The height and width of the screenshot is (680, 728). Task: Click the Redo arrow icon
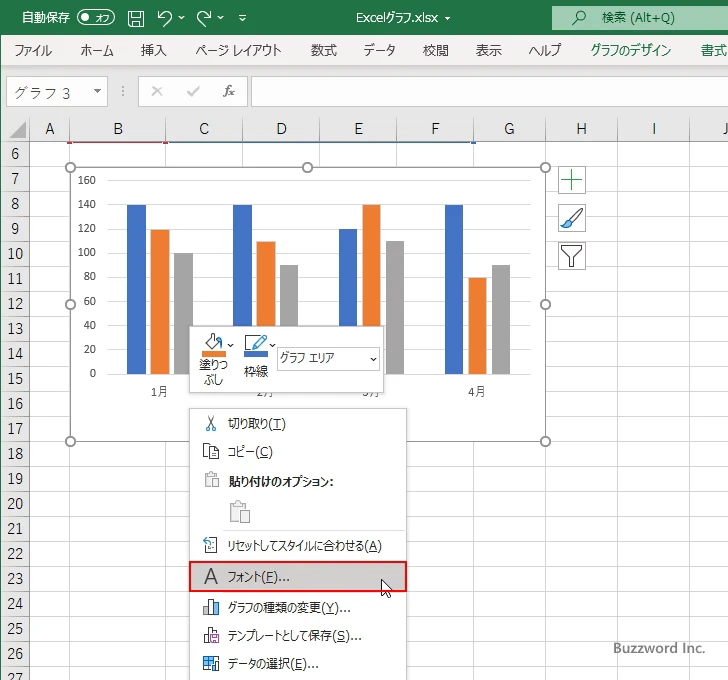[205, 18]
